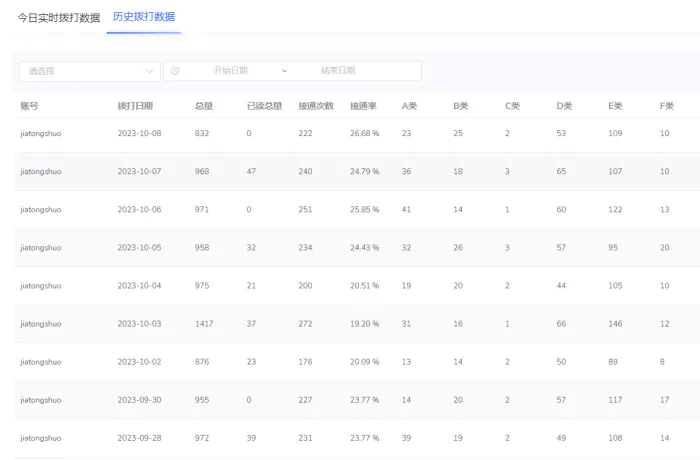Click connect rate 24.79 %
This screenshot has width=700, height=460.
tap(365, 171)
